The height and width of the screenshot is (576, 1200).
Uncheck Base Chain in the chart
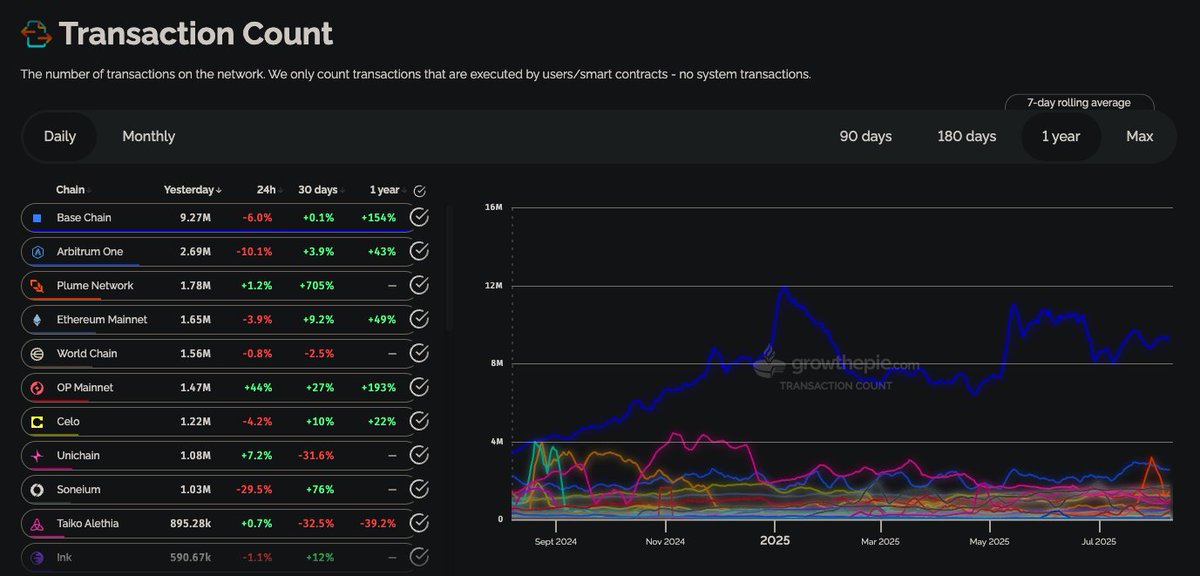click(420, 218)
